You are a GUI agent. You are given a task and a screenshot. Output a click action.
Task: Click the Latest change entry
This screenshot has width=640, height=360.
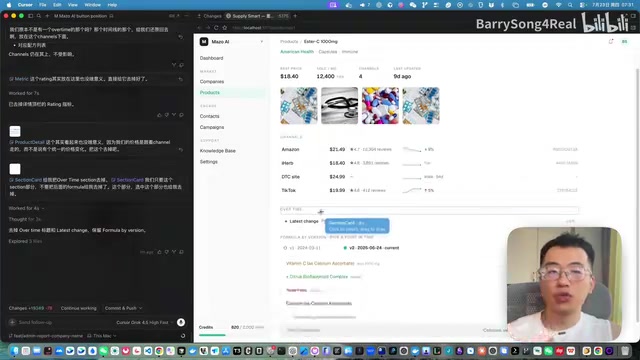304,221
